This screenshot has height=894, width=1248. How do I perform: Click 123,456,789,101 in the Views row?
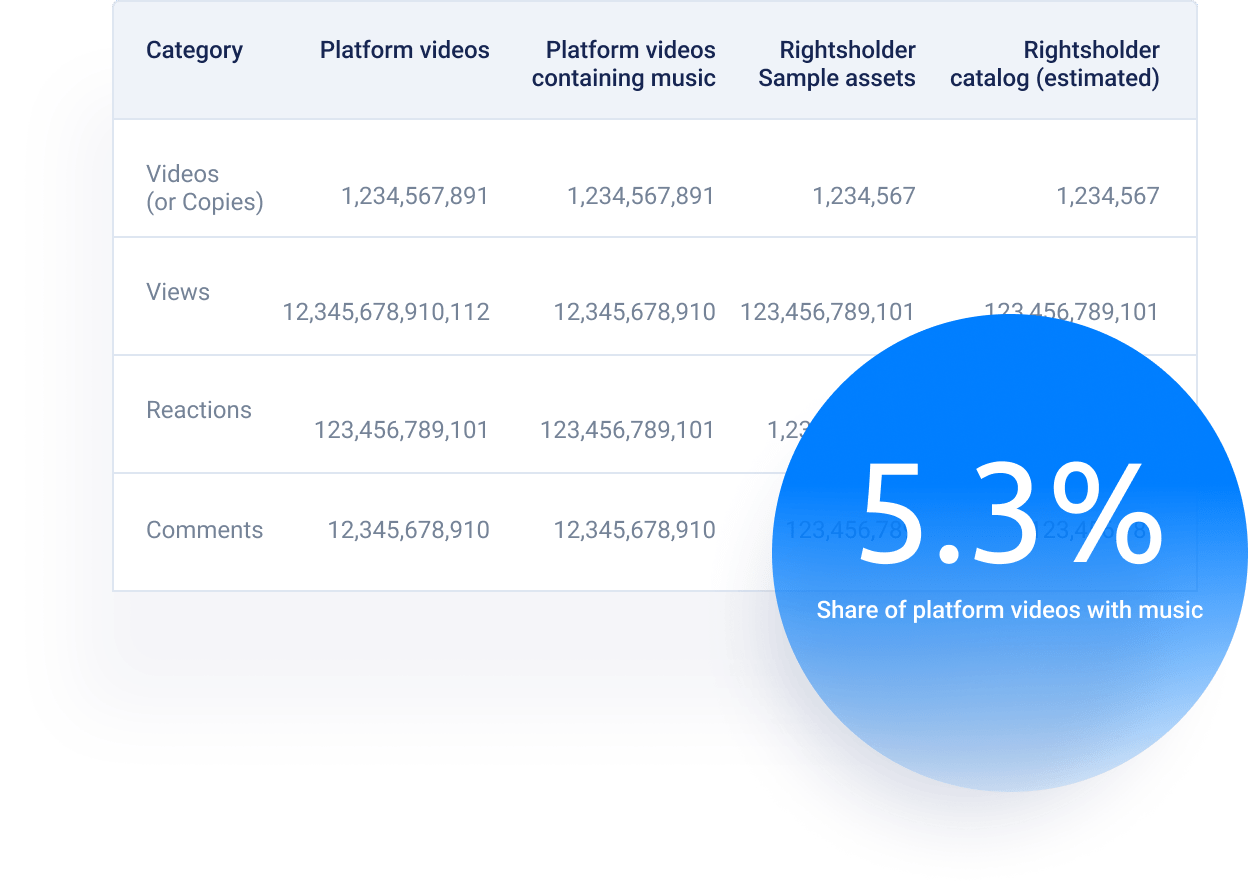(x=825, y=312)
